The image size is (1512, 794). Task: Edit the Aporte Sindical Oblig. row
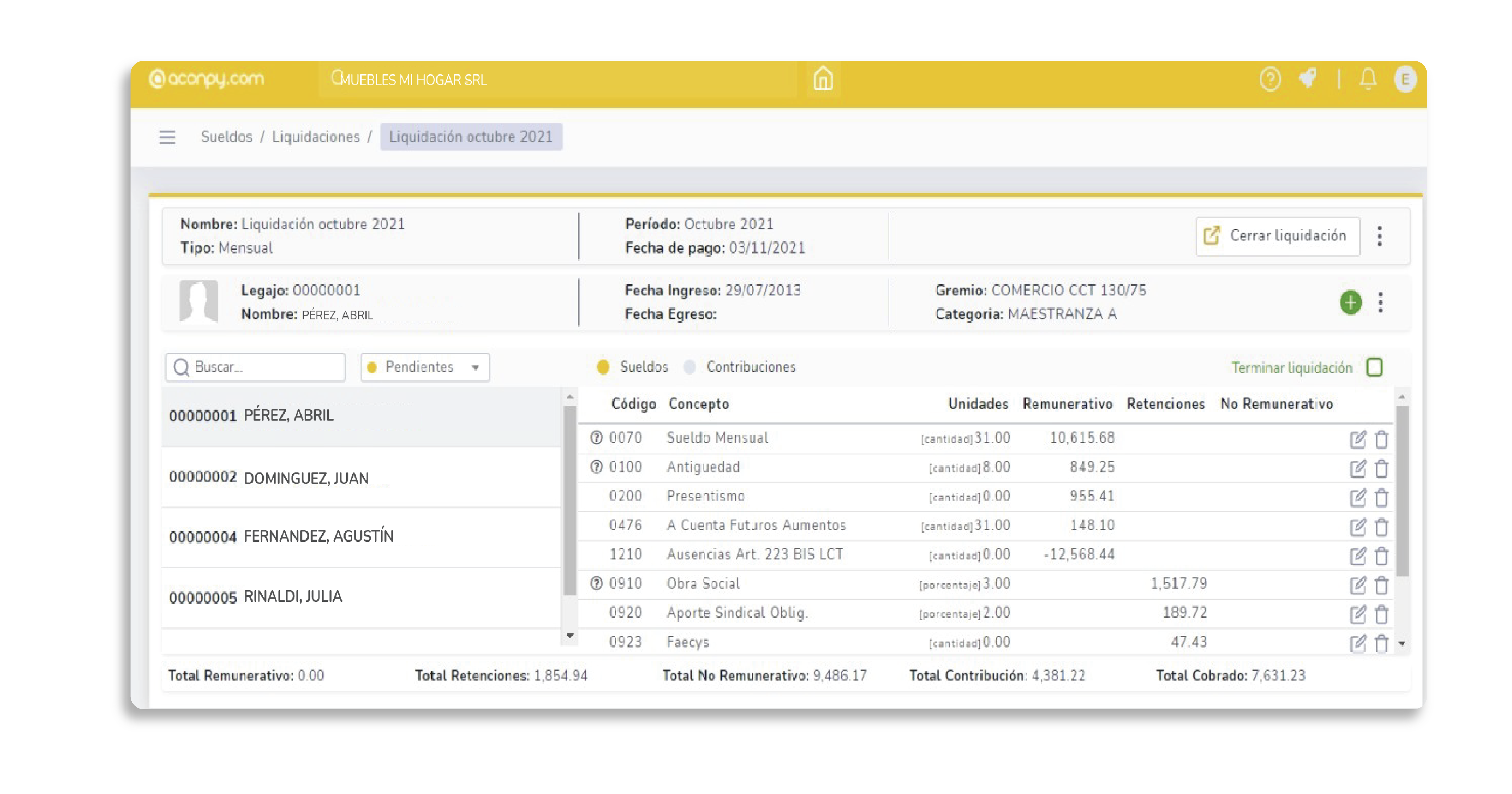click(x=1358, y=615)
